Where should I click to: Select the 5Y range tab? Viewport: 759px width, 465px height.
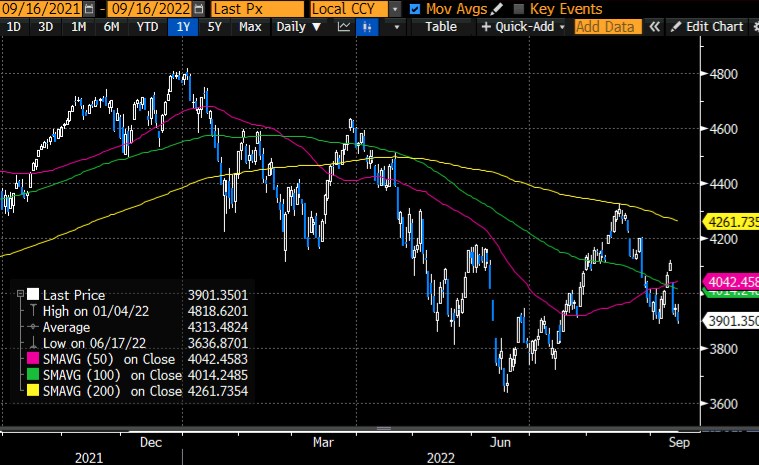point(214,27)
